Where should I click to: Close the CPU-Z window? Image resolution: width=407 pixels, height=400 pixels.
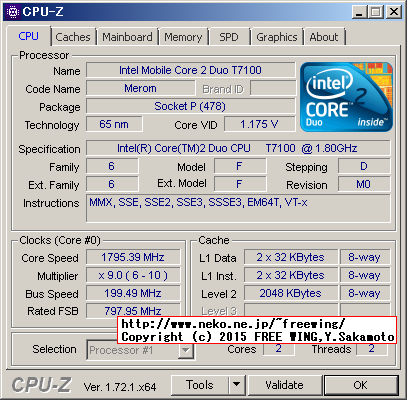[394, 12]
